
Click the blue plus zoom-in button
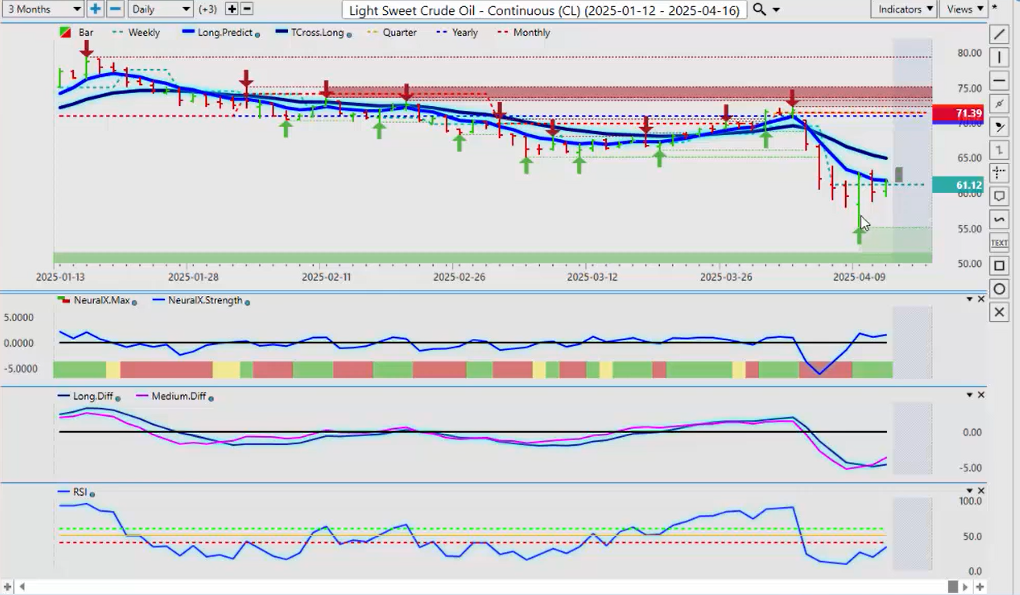(x=95, y=9)
